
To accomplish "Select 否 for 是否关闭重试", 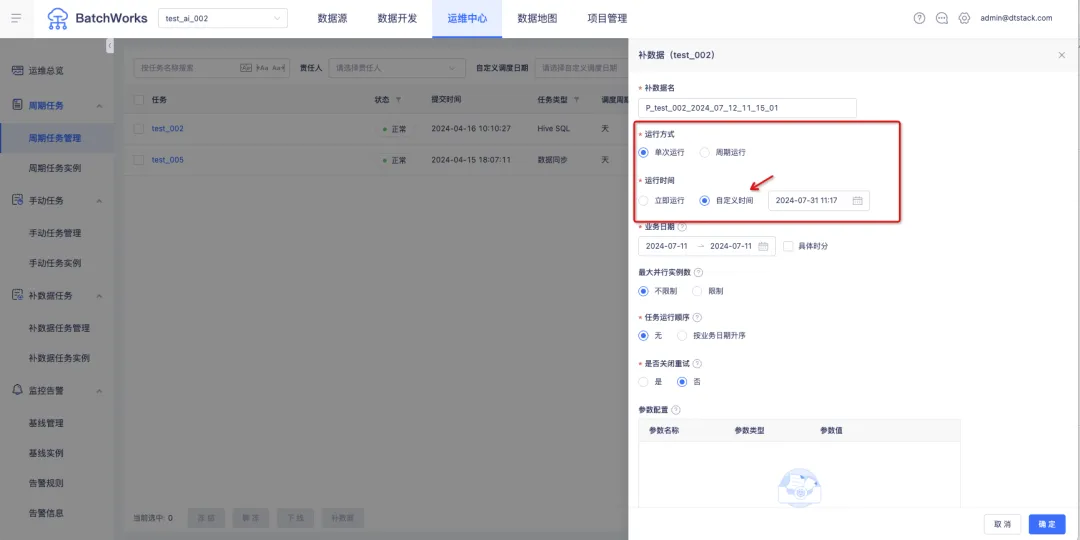I will [x=682, y=382].
